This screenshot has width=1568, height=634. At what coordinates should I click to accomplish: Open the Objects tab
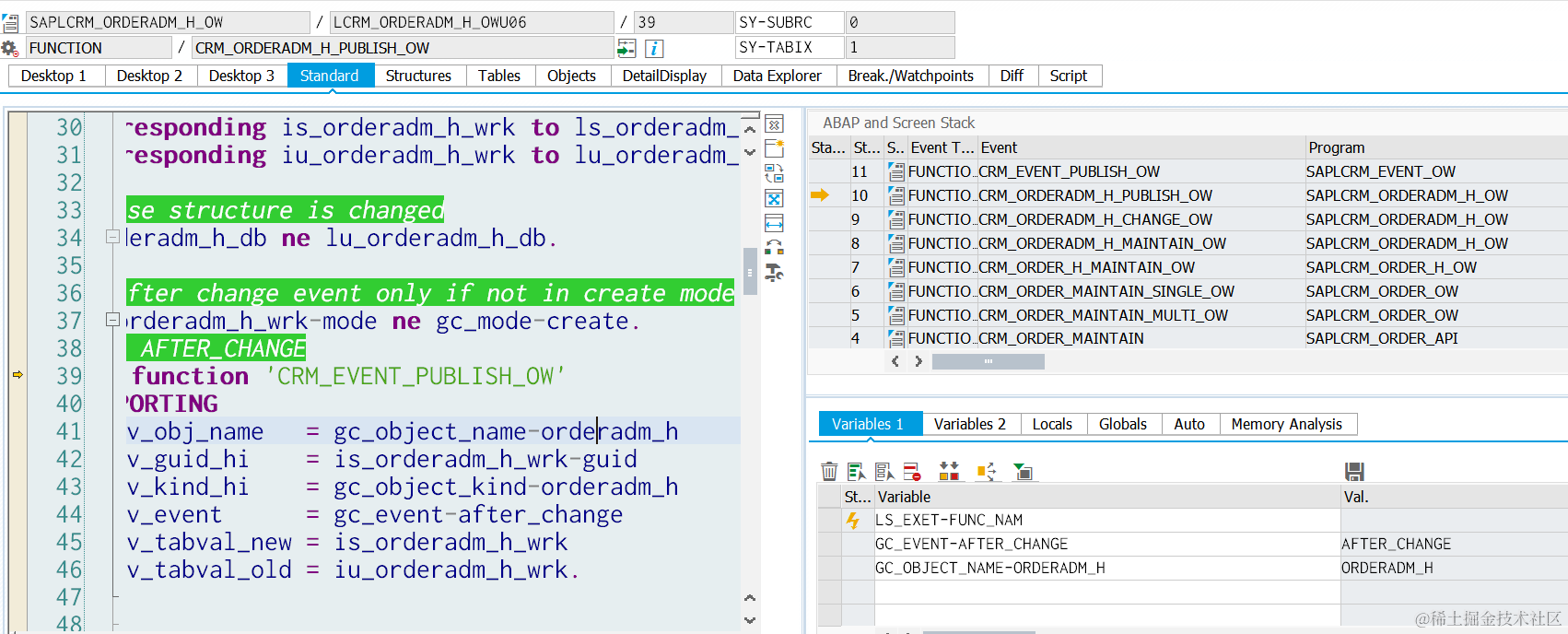[x=572, y=76]
